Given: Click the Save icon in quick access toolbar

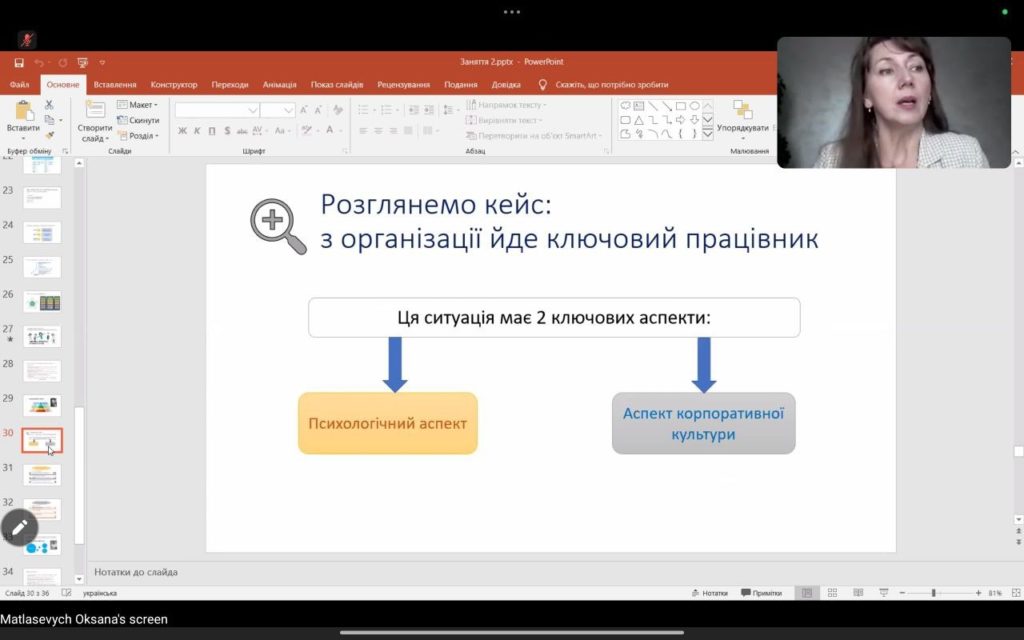Looking at the screenshot, I should [19, 62].
